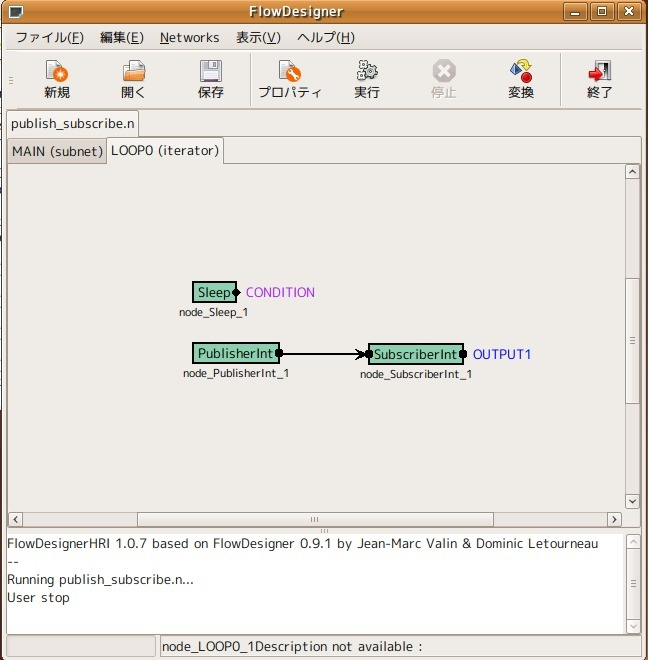Select the LOOP0 (iterator) tab

165,150
